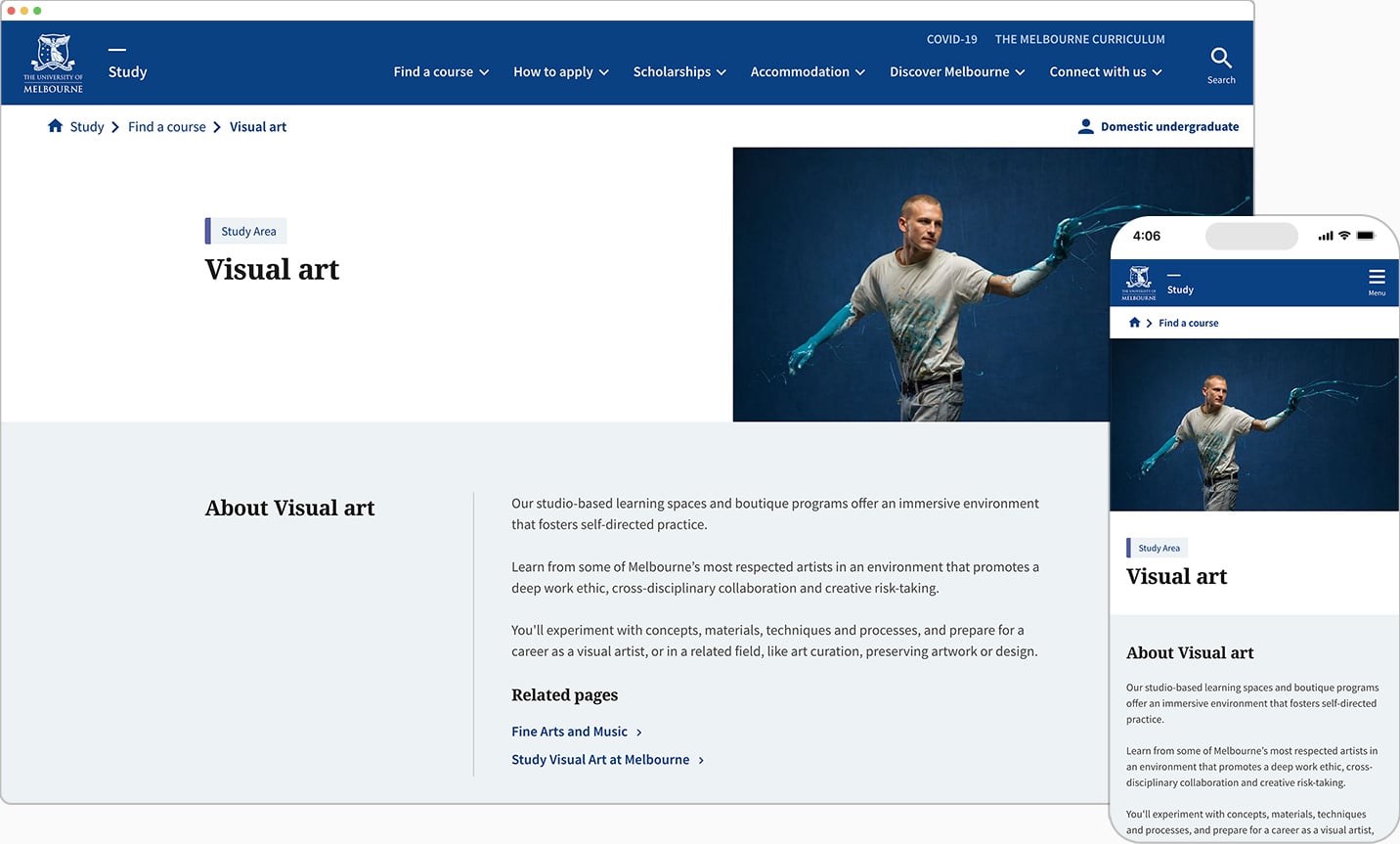The height and width of the screenshot is (844, 1400).
Task: Select the Domestic undergraduate profile link
Action: (x=1169, y=127)
